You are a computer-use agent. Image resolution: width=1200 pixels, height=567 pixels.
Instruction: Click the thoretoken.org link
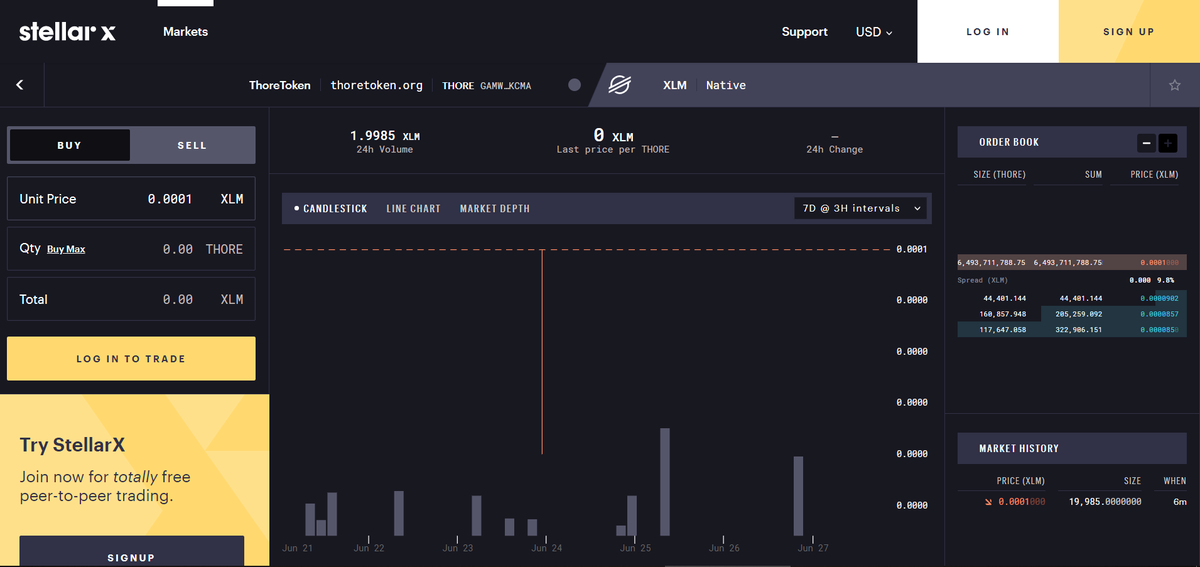(x=377, y=86)
